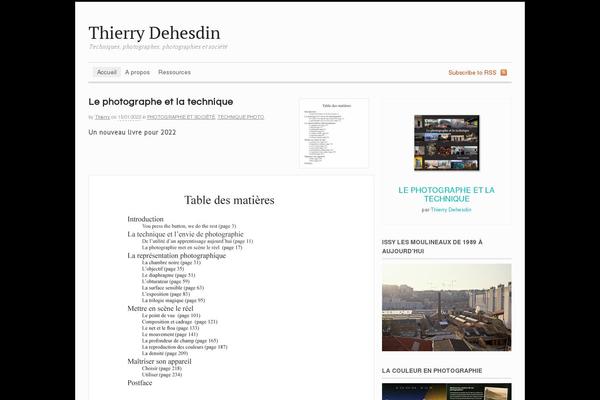Click the text Un nouveau livre pour 2022
Viewport: 600px width, 400px height.
click(132, 132)
